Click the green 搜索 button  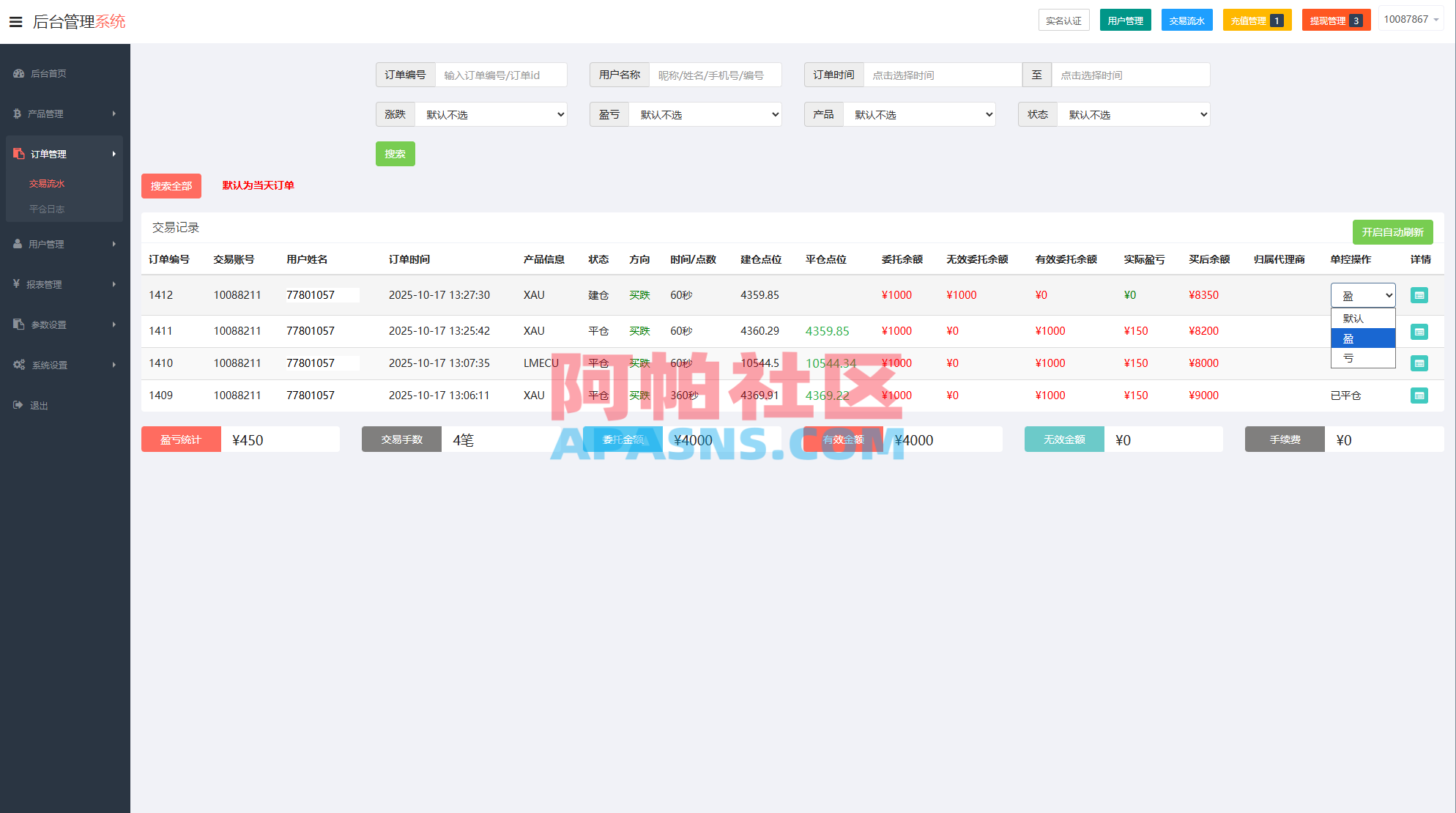click(x=395, y=154)
